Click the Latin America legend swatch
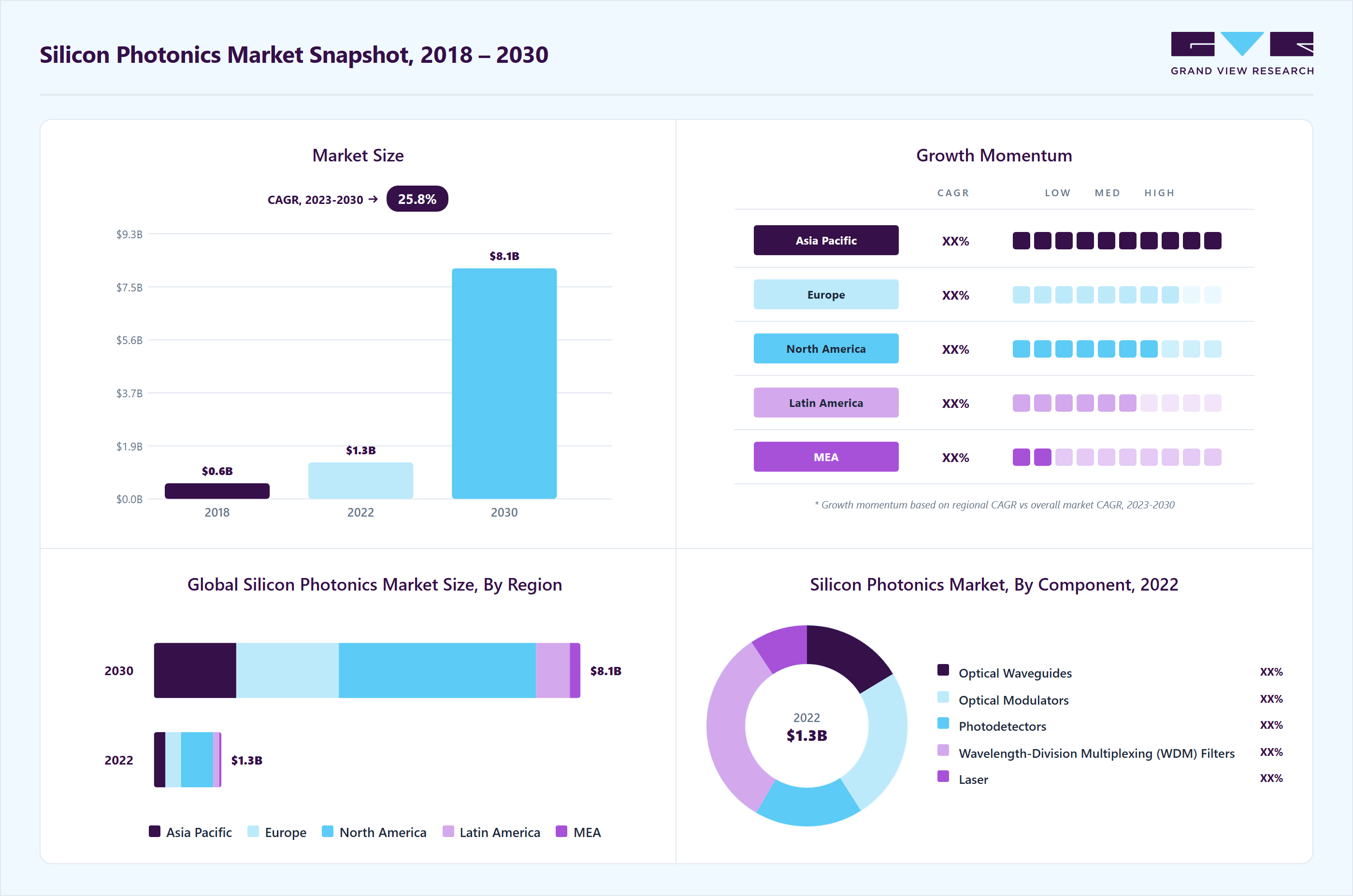Screen dimensions: 1353x896 point(448,831)
